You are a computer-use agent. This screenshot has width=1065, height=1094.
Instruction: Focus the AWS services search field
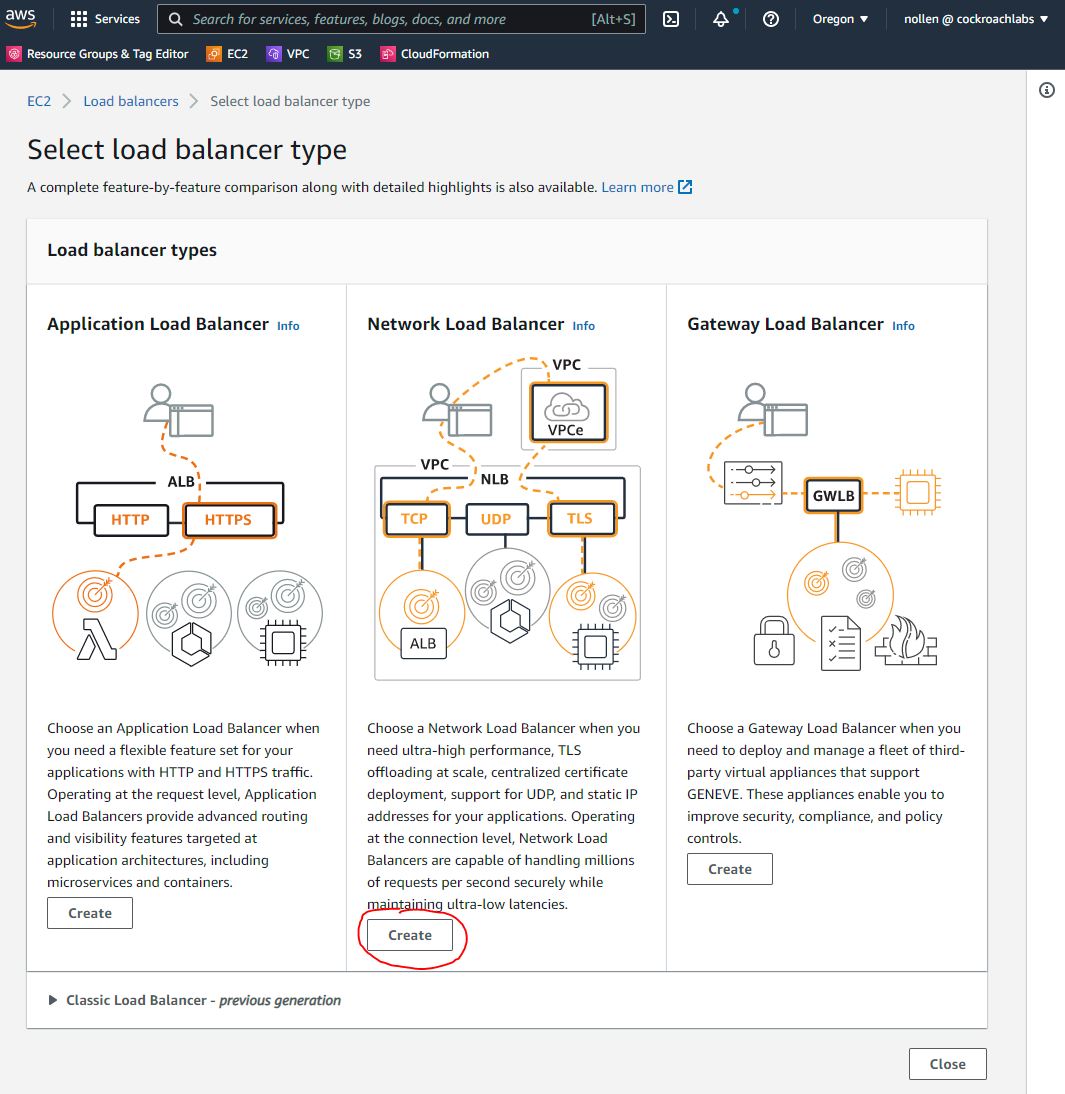tap(401, 19)
